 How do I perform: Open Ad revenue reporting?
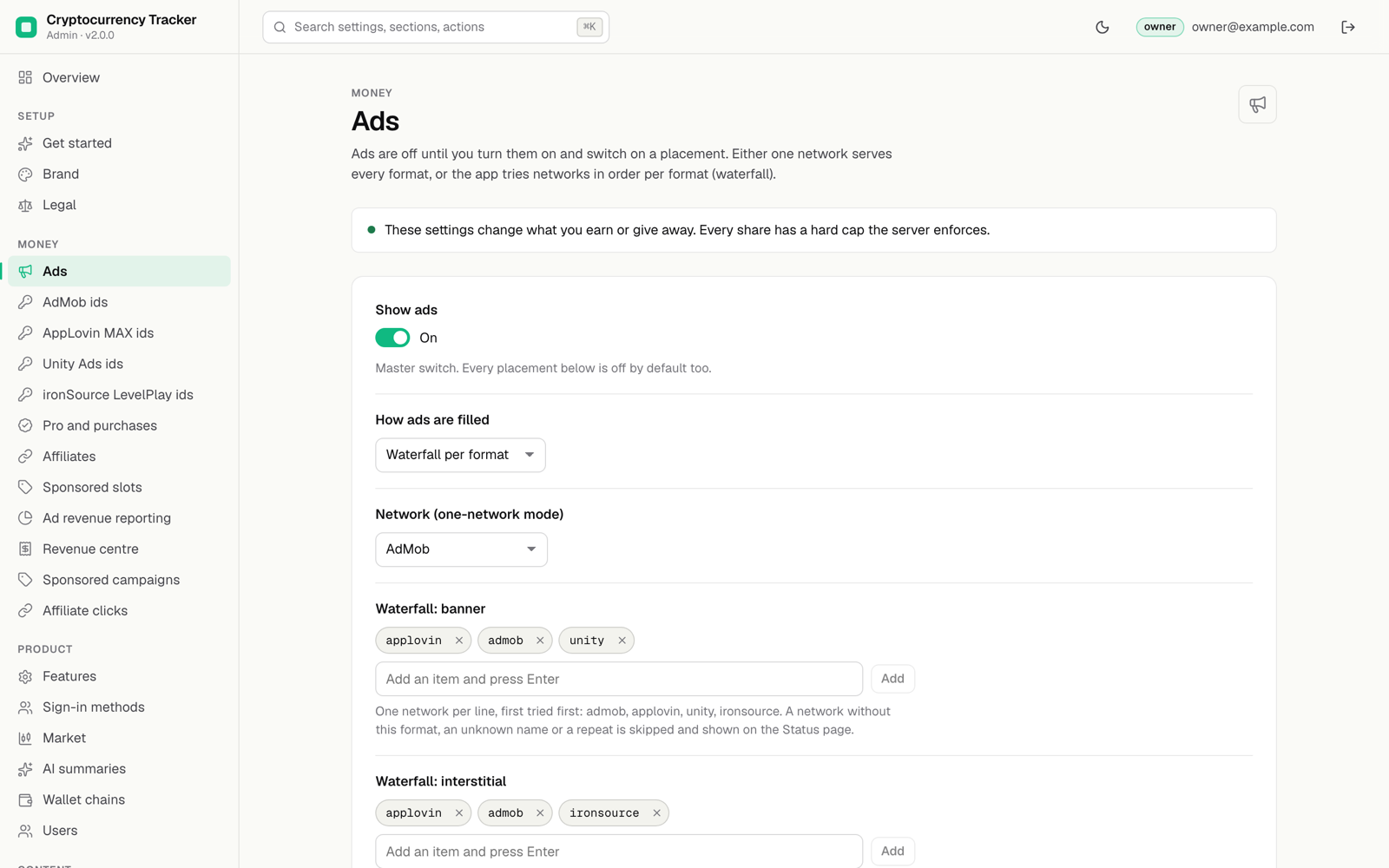pyautogui.click(x=119, y=518)
